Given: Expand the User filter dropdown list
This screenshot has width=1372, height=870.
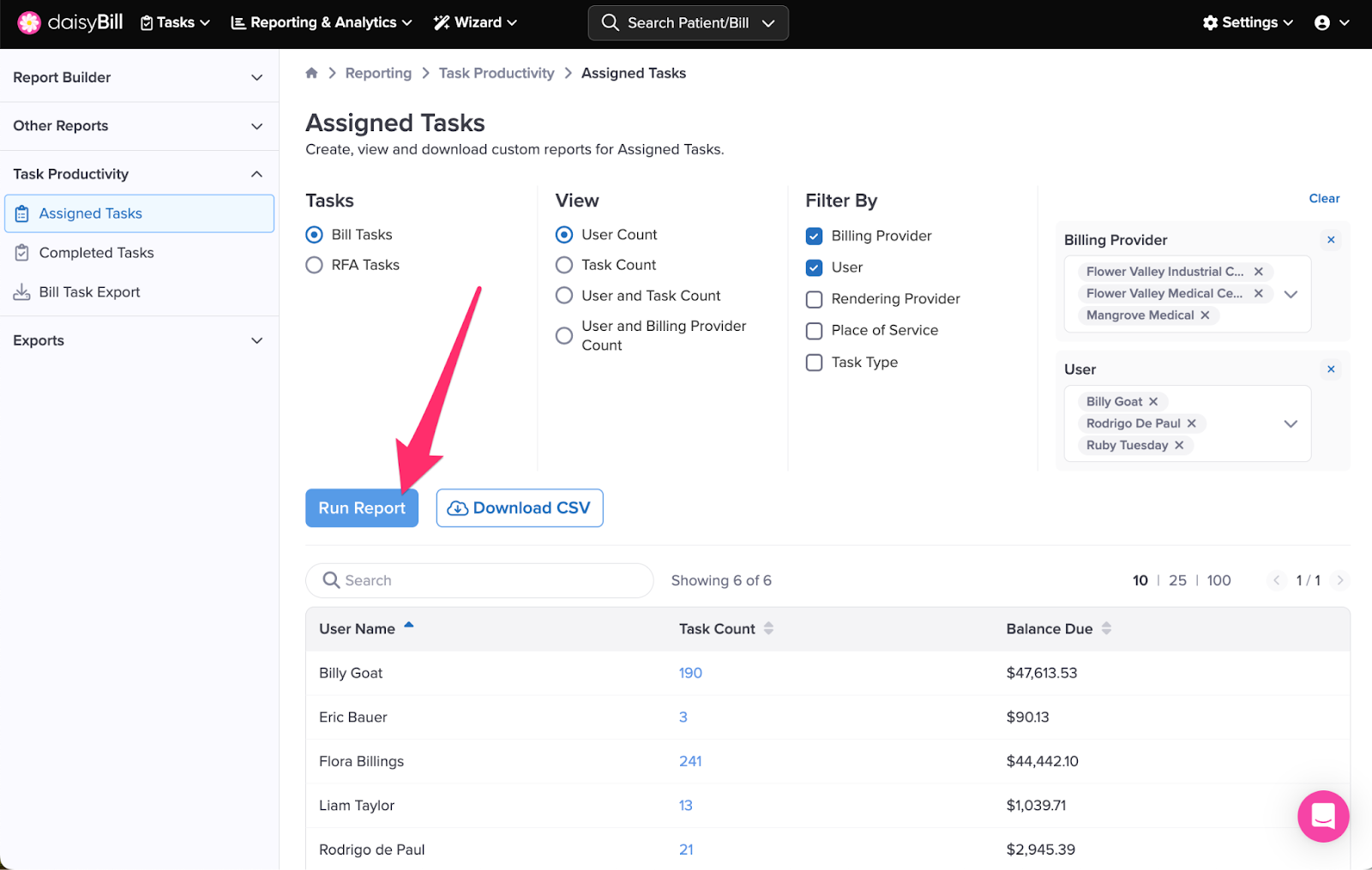Looking at the screenshot, I should 1291,423.
